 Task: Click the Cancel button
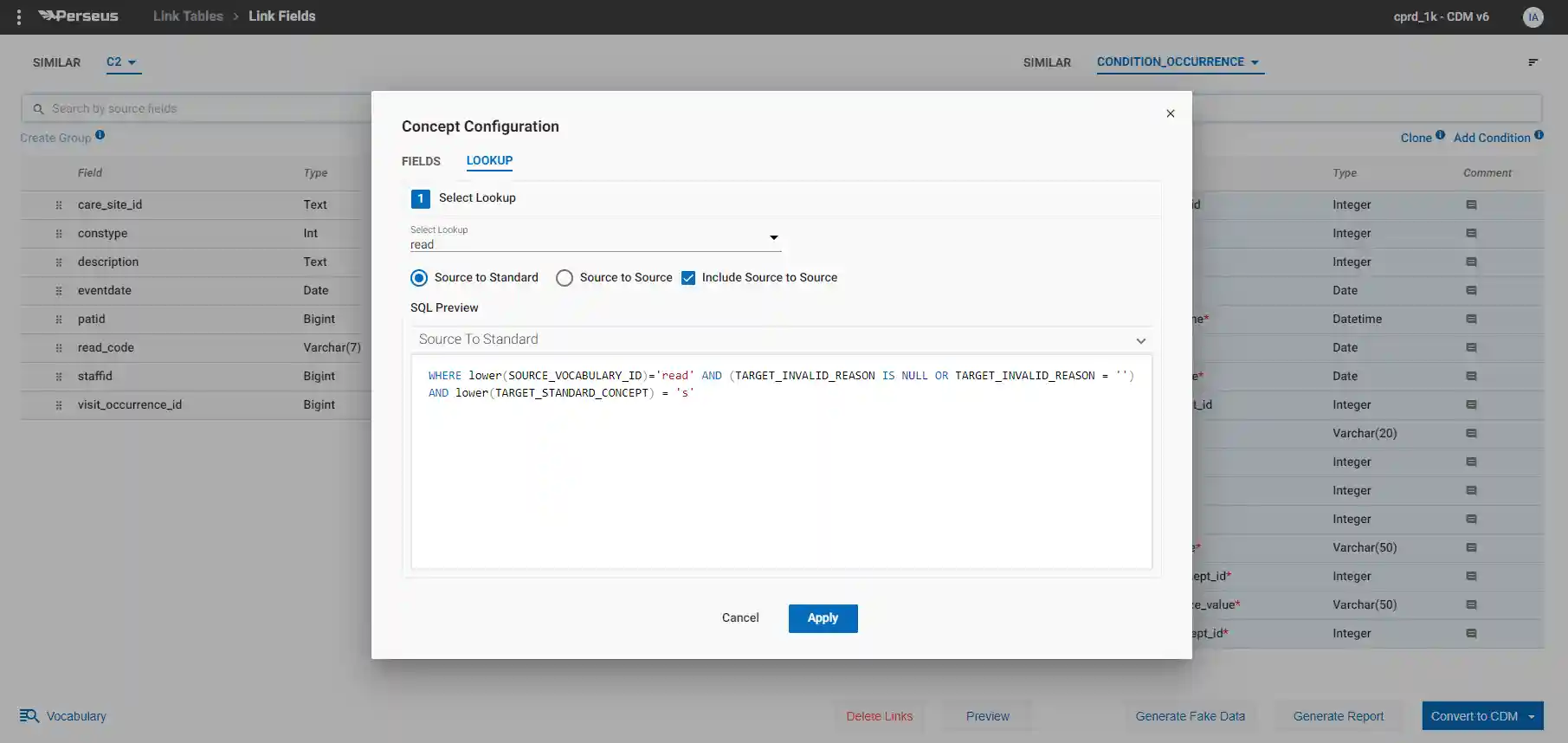740,618
